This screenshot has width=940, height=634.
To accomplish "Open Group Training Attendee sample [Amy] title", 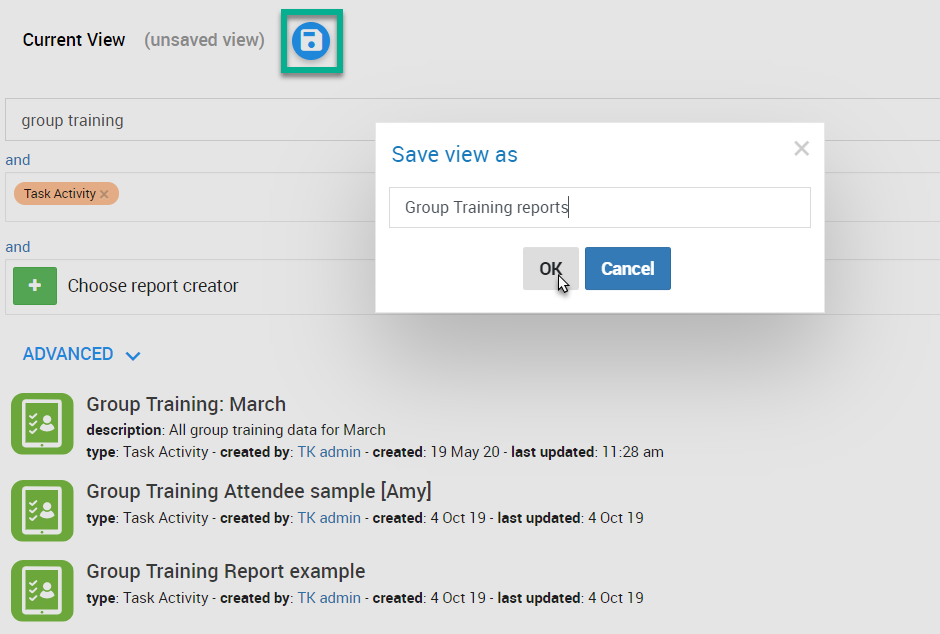I will 259,491.
